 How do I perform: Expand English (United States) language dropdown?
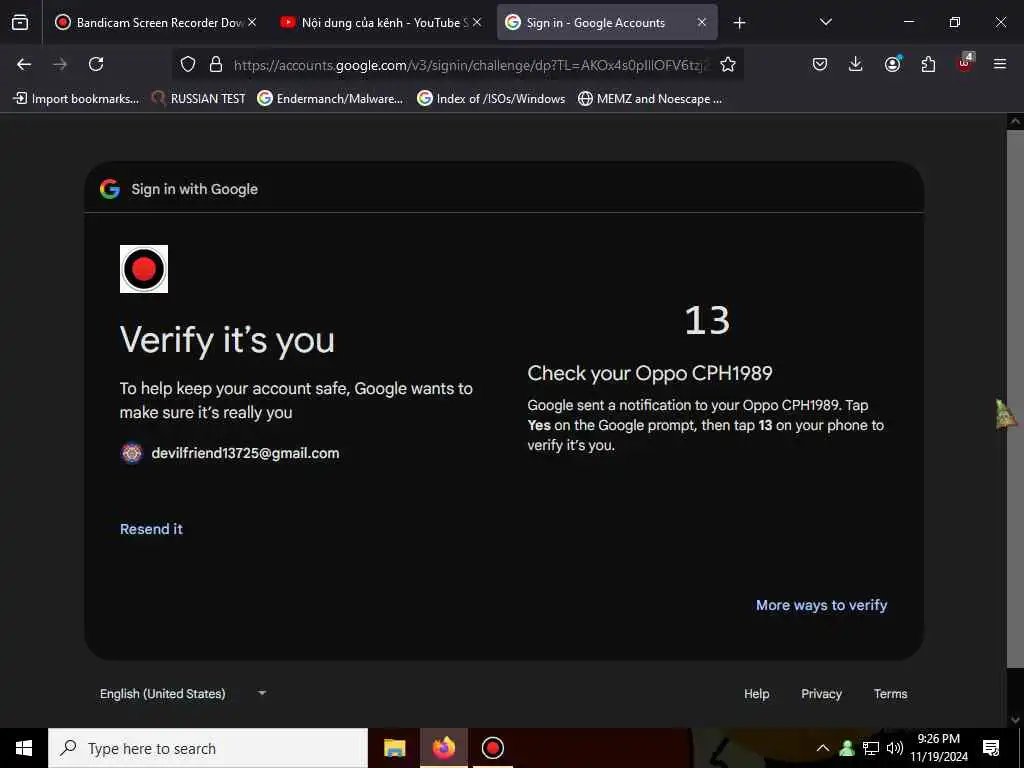click(183, 694)
